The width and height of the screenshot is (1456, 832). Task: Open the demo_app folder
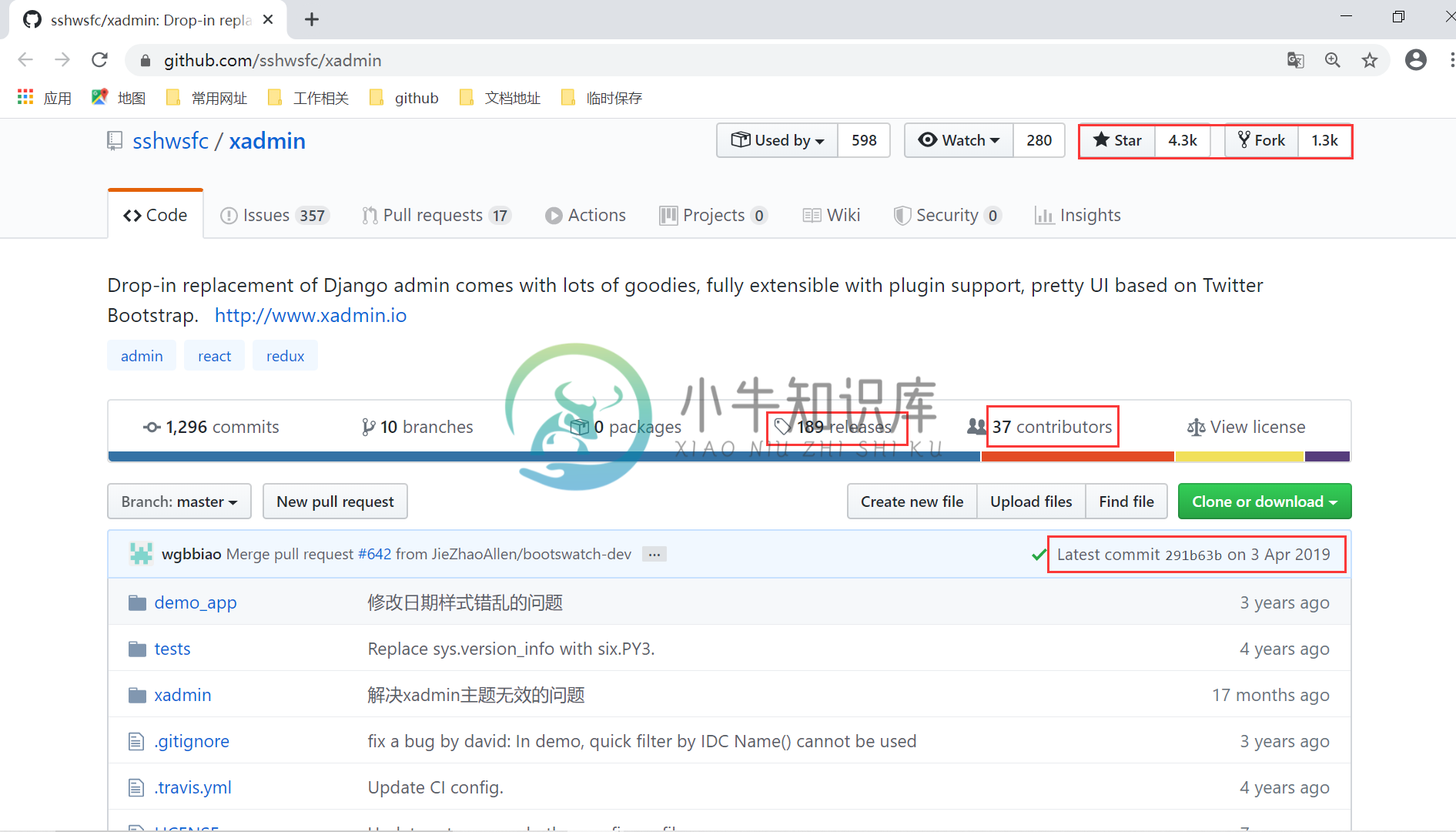pos(196,602)
